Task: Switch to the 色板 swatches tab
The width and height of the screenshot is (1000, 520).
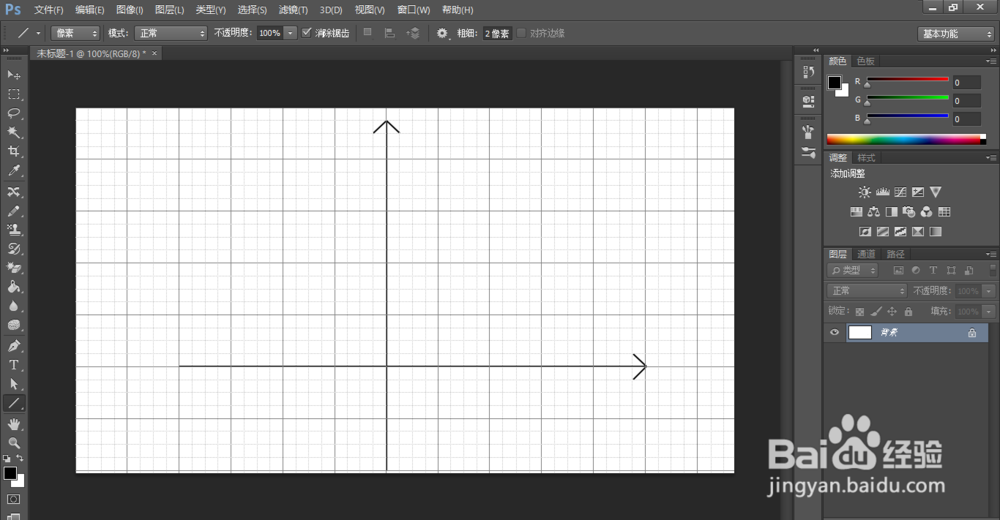Action: coord(865,61)
